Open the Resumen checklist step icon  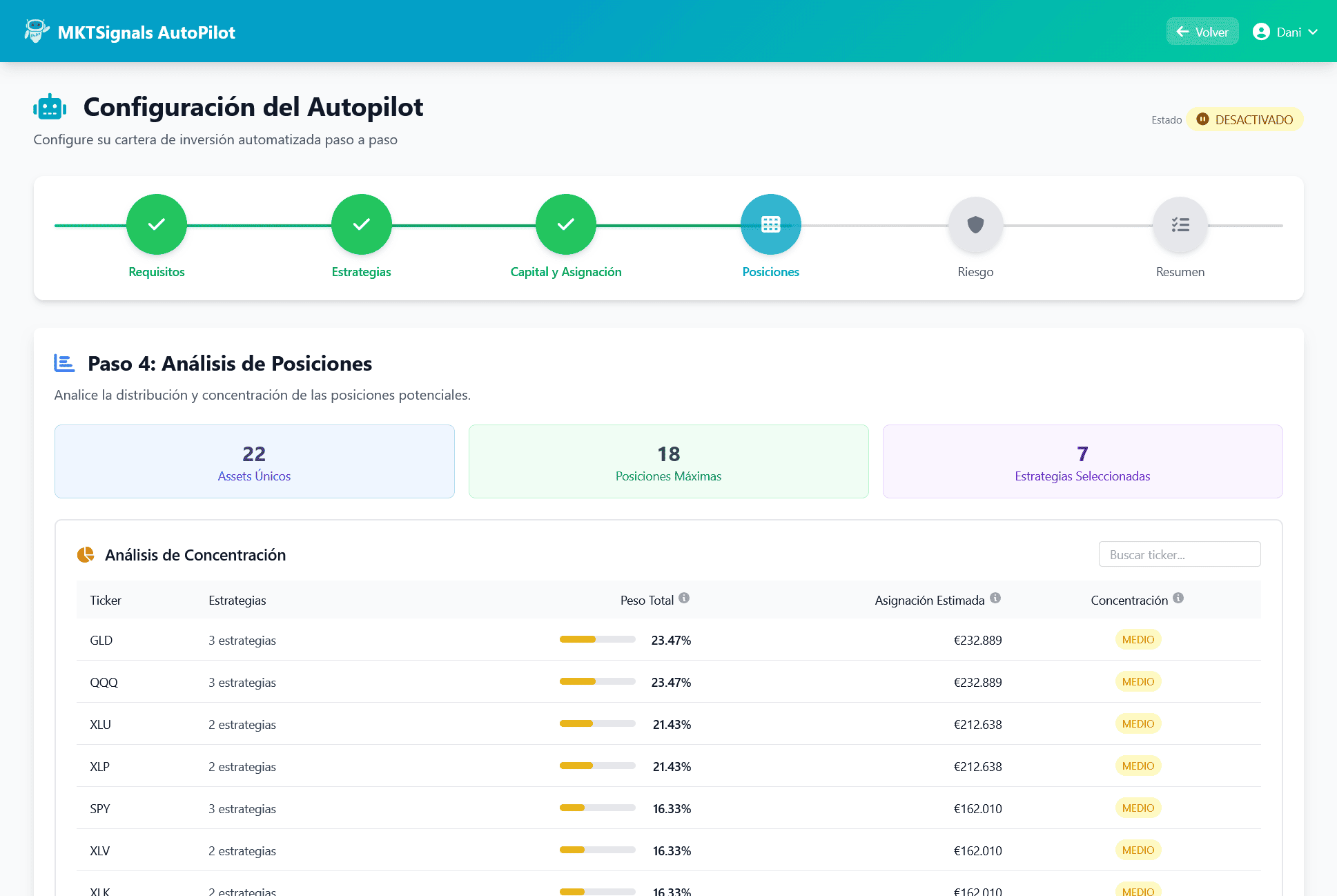(x=1180, y=224)
